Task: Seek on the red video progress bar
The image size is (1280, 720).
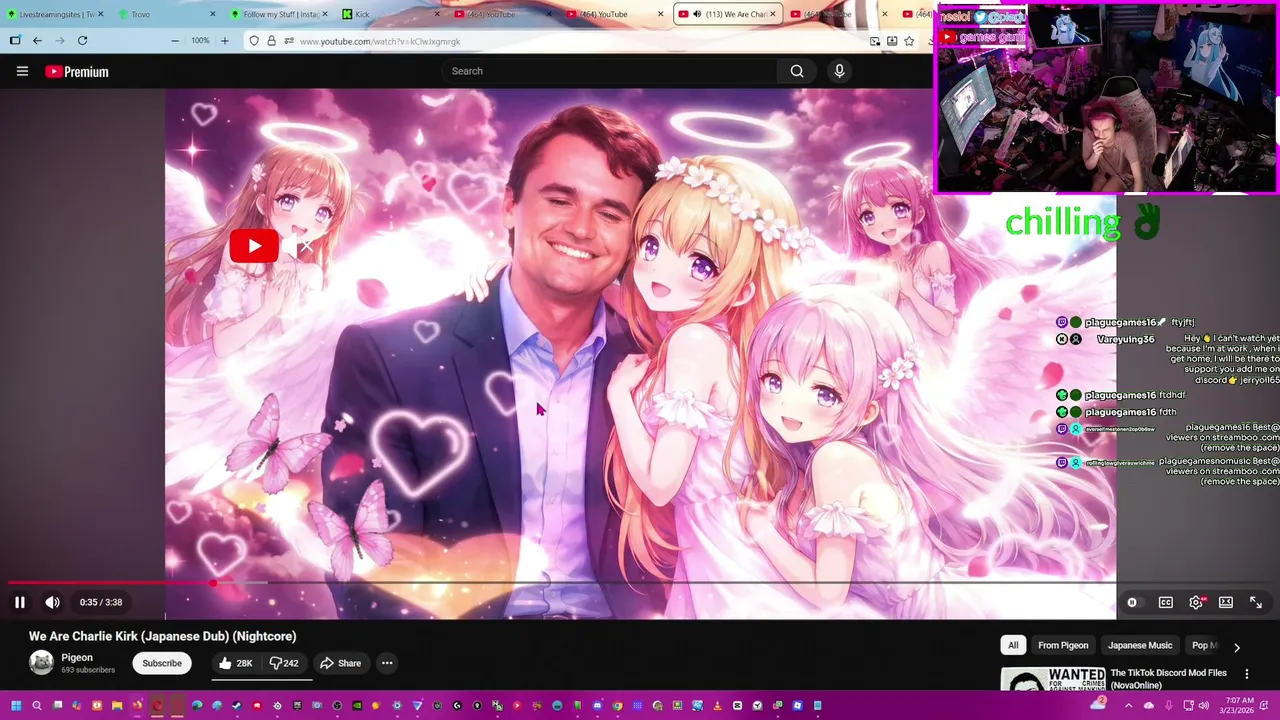Action: 110,582
